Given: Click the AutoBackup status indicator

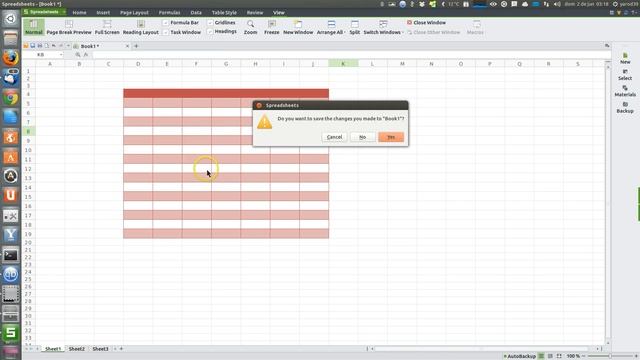Looking at the screenshot, I should pos(519,356).
